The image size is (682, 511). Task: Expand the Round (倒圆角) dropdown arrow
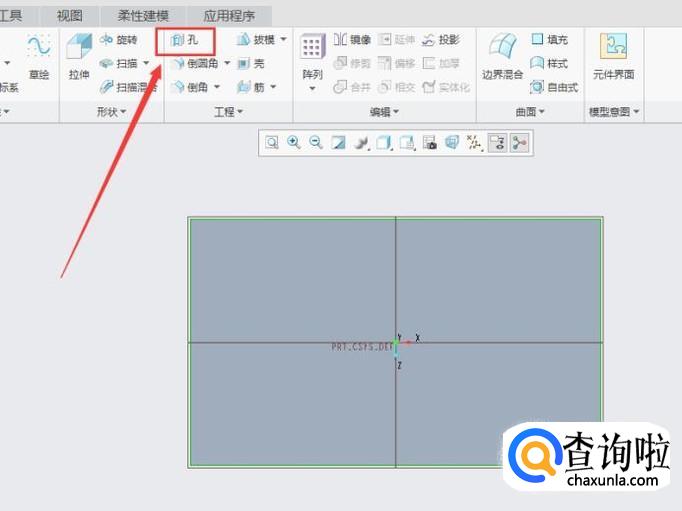[x=227, y=63]
